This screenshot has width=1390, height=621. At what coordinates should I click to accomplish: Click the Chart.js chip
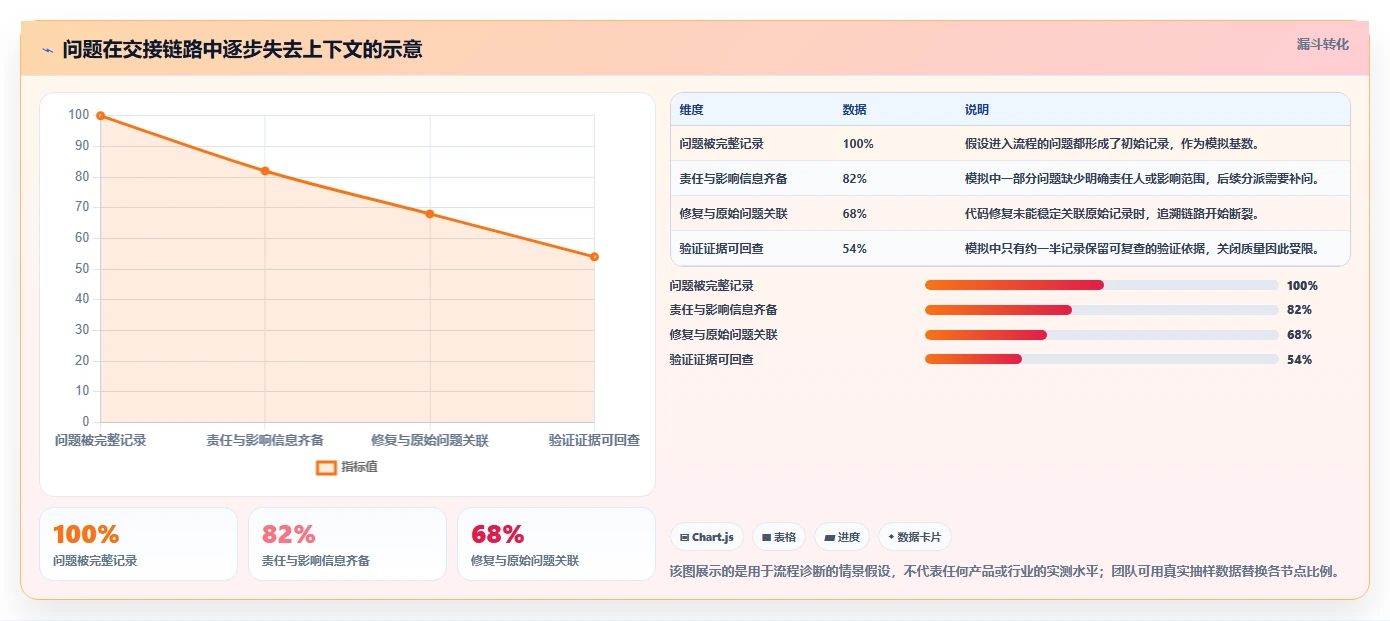[707, 537]
